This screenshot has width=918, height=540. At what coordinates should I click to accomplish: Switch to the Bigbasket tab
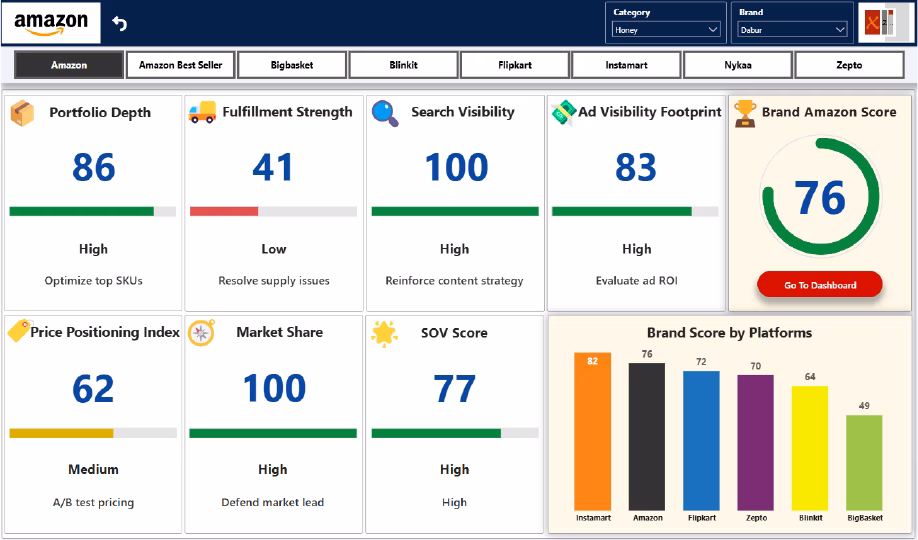tap(292, 65)
